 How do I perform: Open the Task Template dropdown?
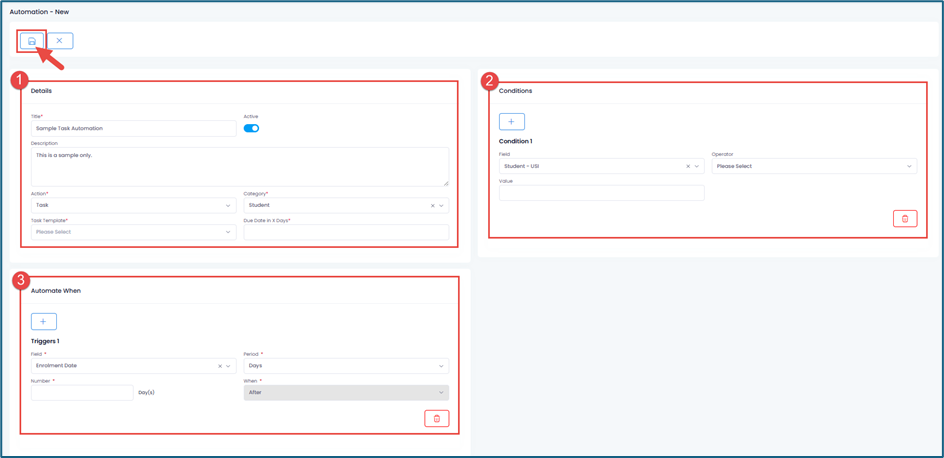(133, 232)
